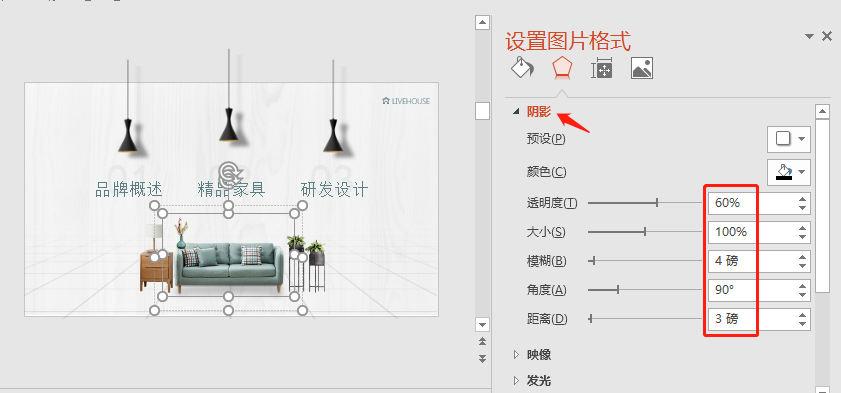Adjust the 大小 slider

click(645, 232)
